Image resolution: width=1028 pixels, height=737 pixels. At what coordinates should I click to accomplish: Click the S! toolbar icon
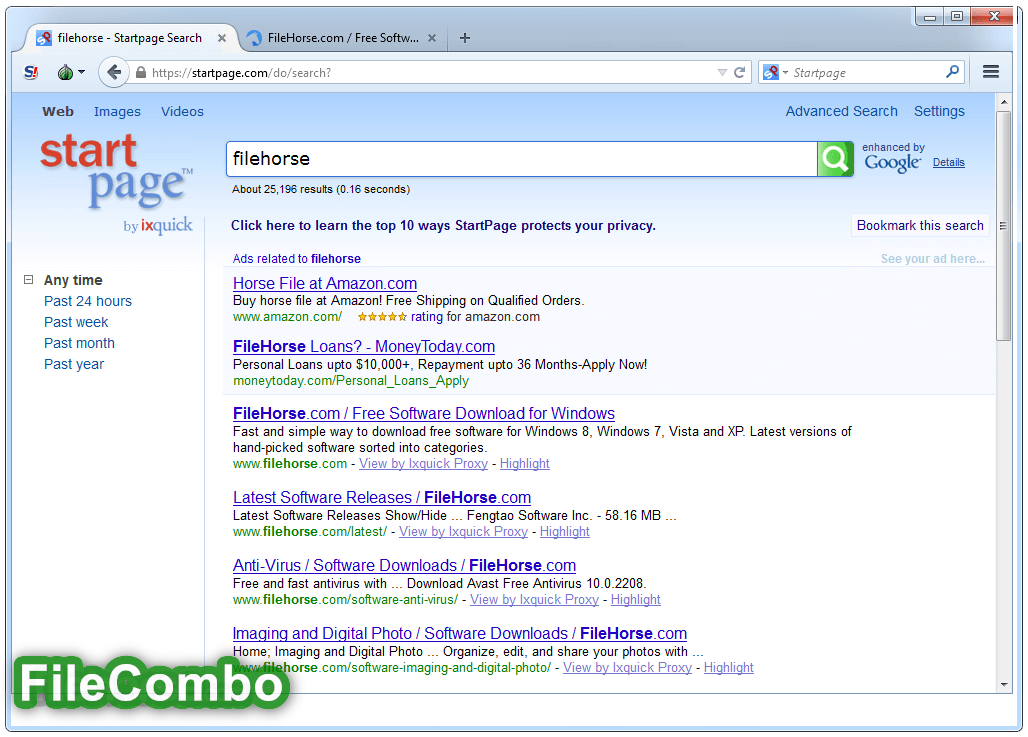click(x=31, y=72)
